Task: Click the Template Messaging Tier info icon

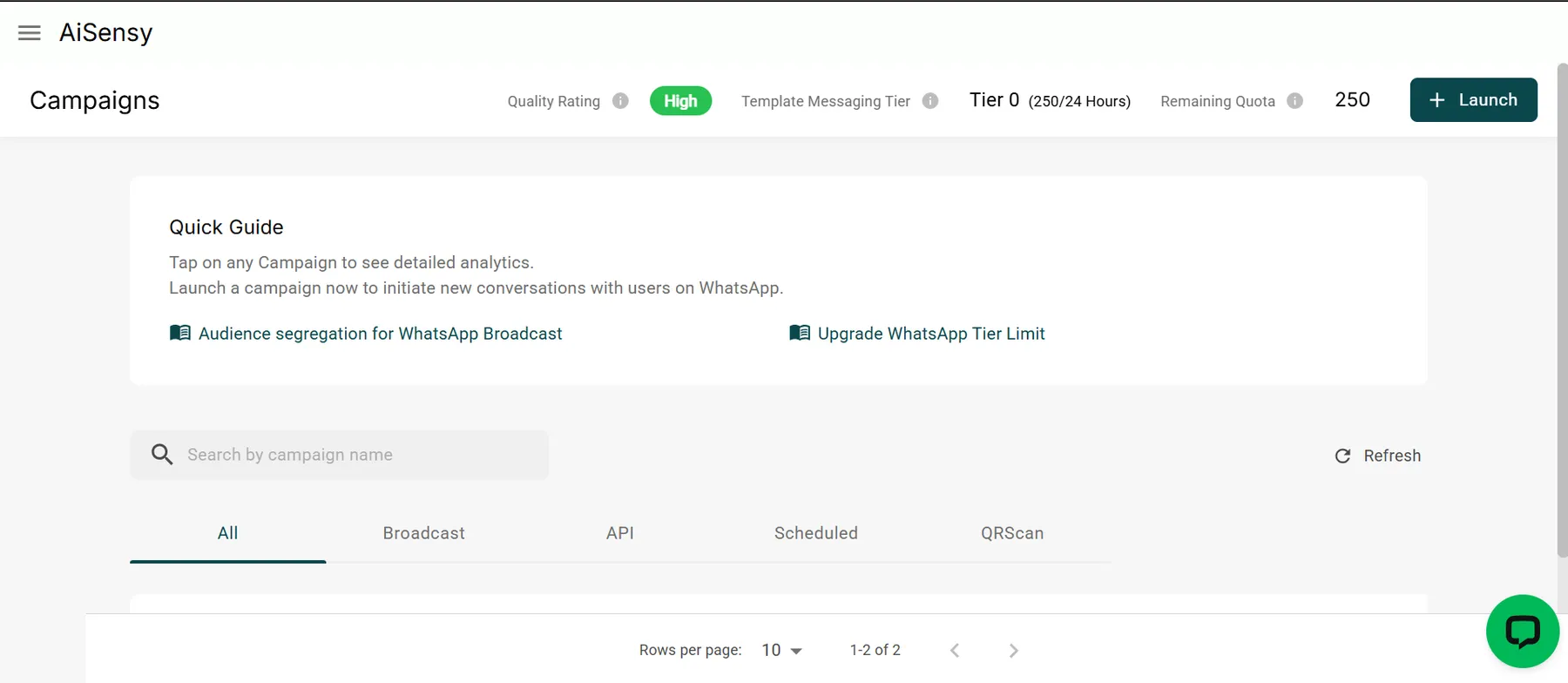Action: [x=930, y=101]
